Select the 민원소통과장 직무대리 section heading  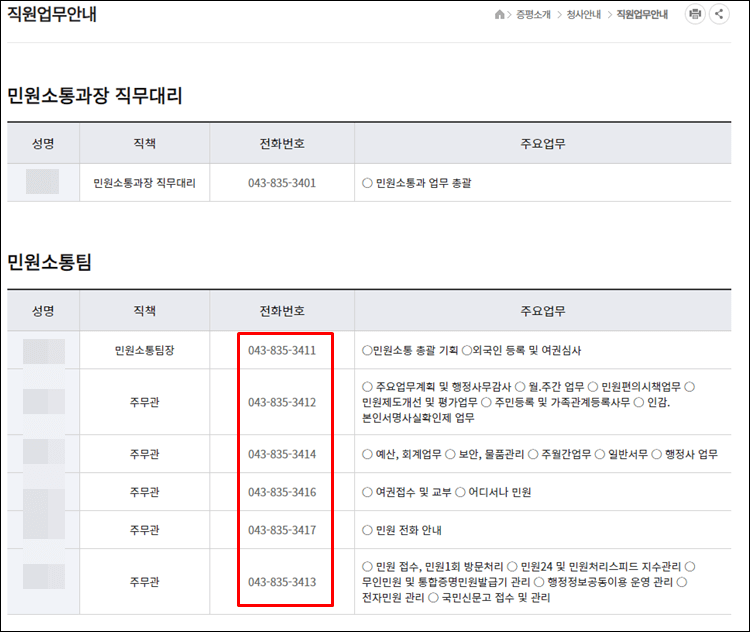(95, 96)
